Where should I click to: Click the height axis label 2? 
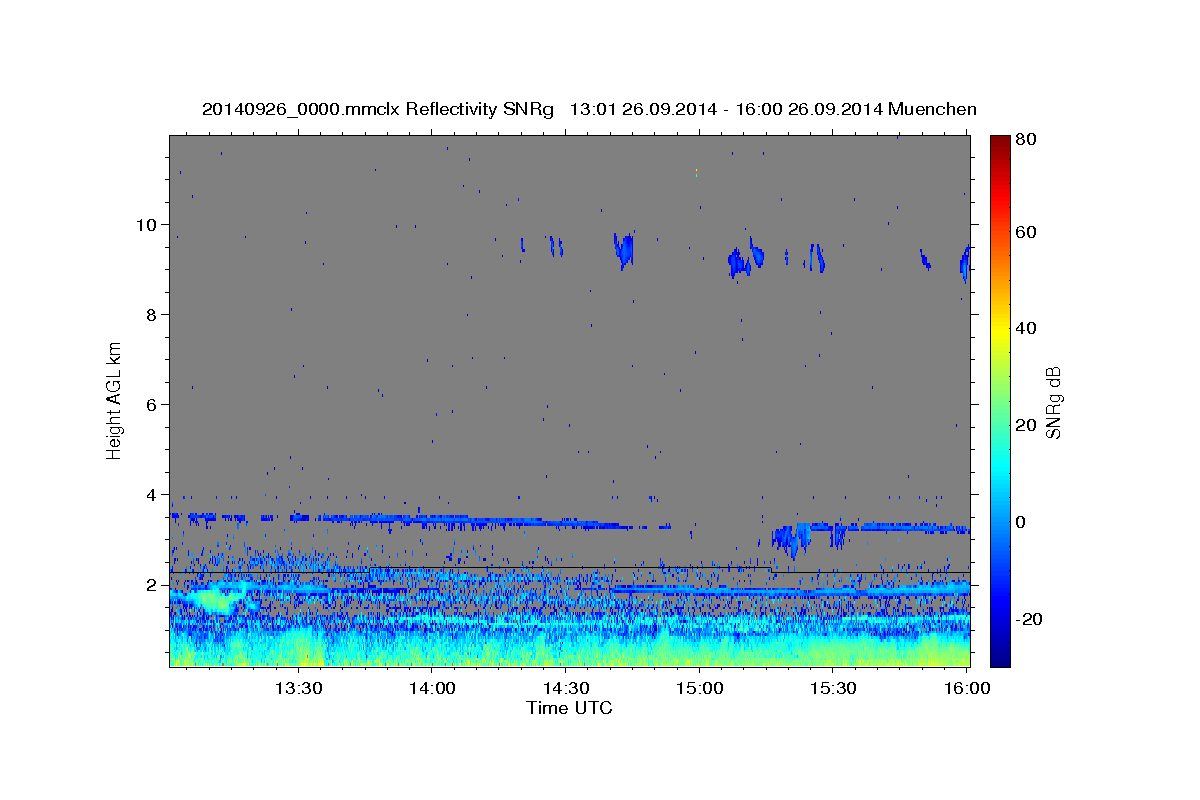point(151,585)
